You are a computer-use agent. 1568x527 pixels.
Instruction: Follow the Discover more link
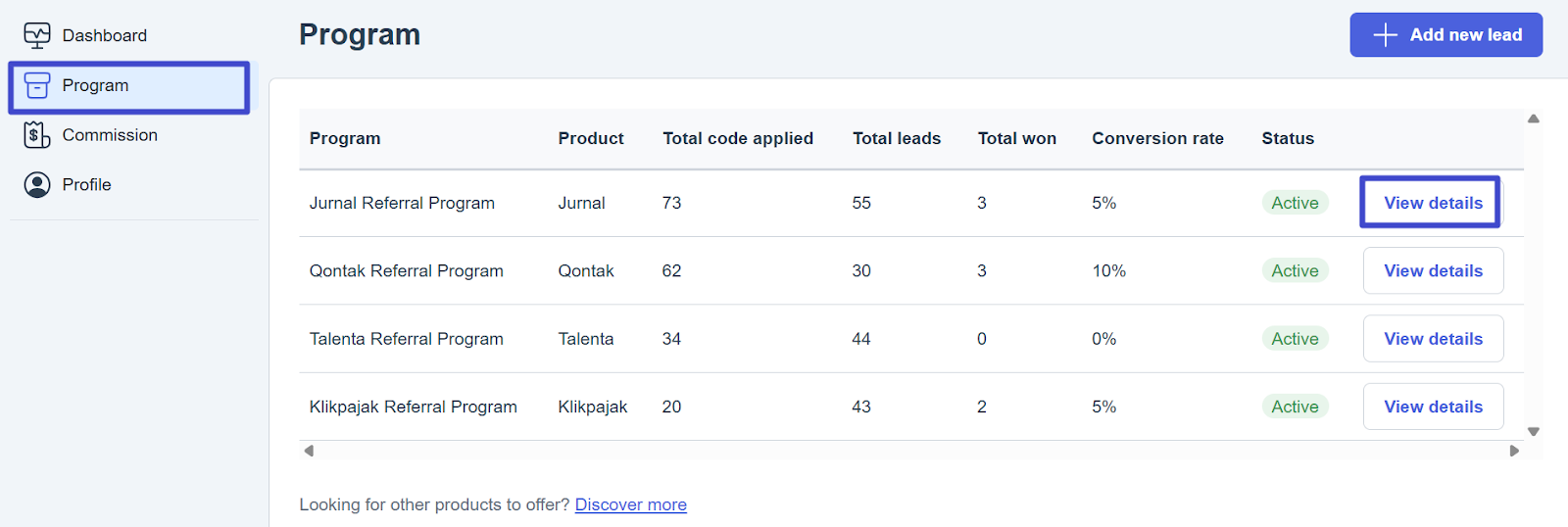(630, 504)
